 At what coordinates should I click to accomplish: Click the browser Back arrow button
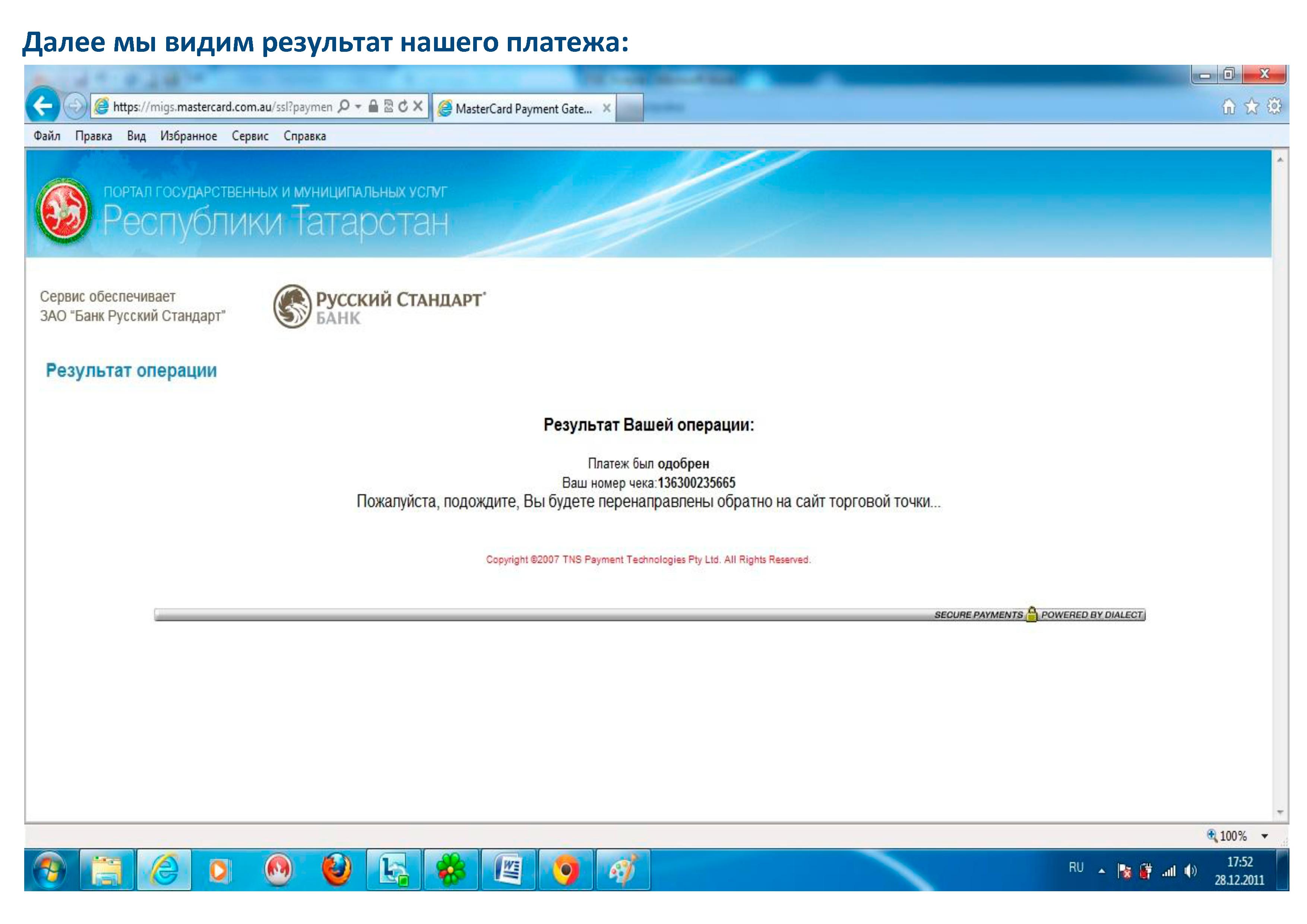(x=43, y=106)
